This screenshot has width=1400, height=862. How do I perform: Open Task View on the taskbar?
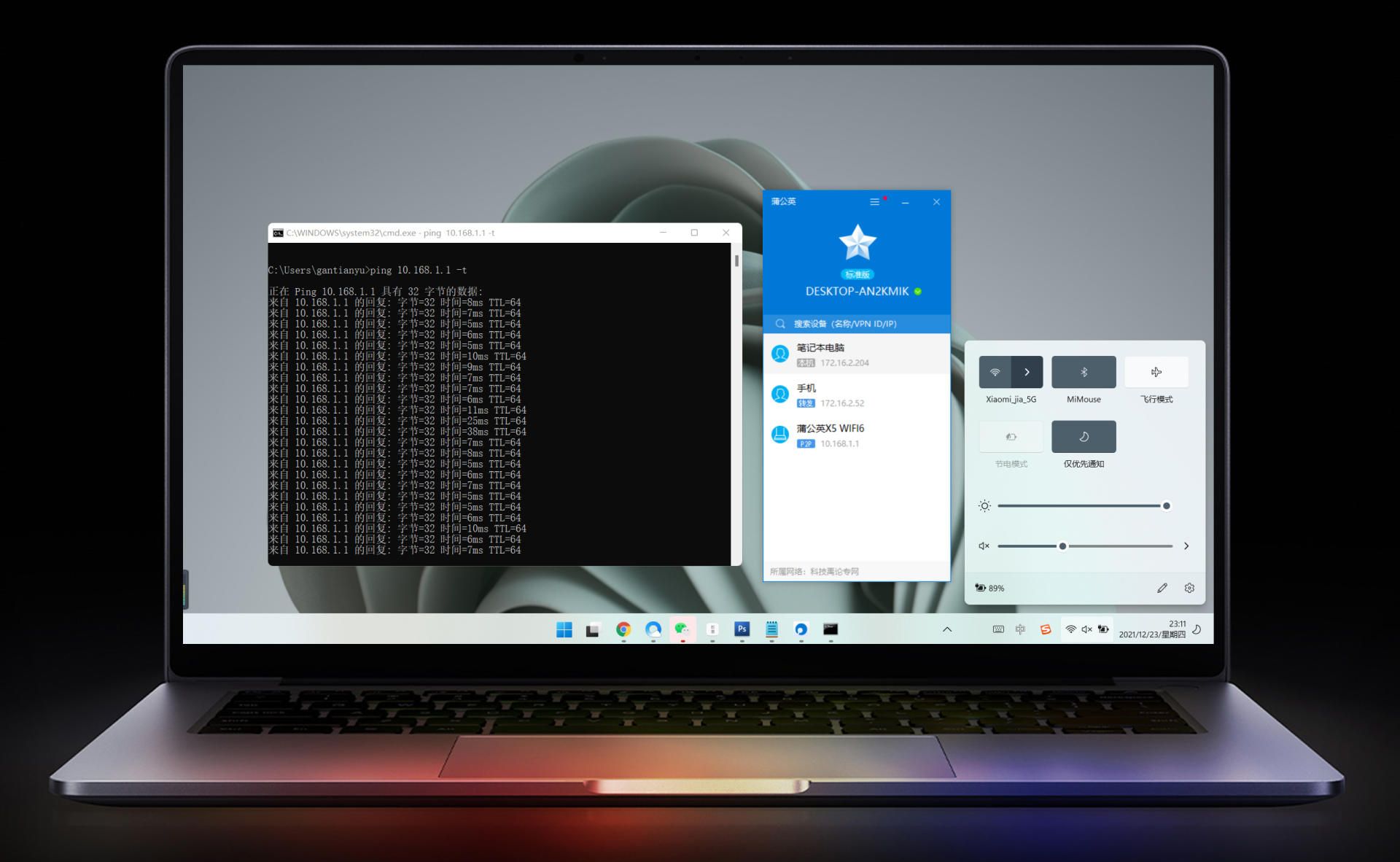[x=593, y=629]
